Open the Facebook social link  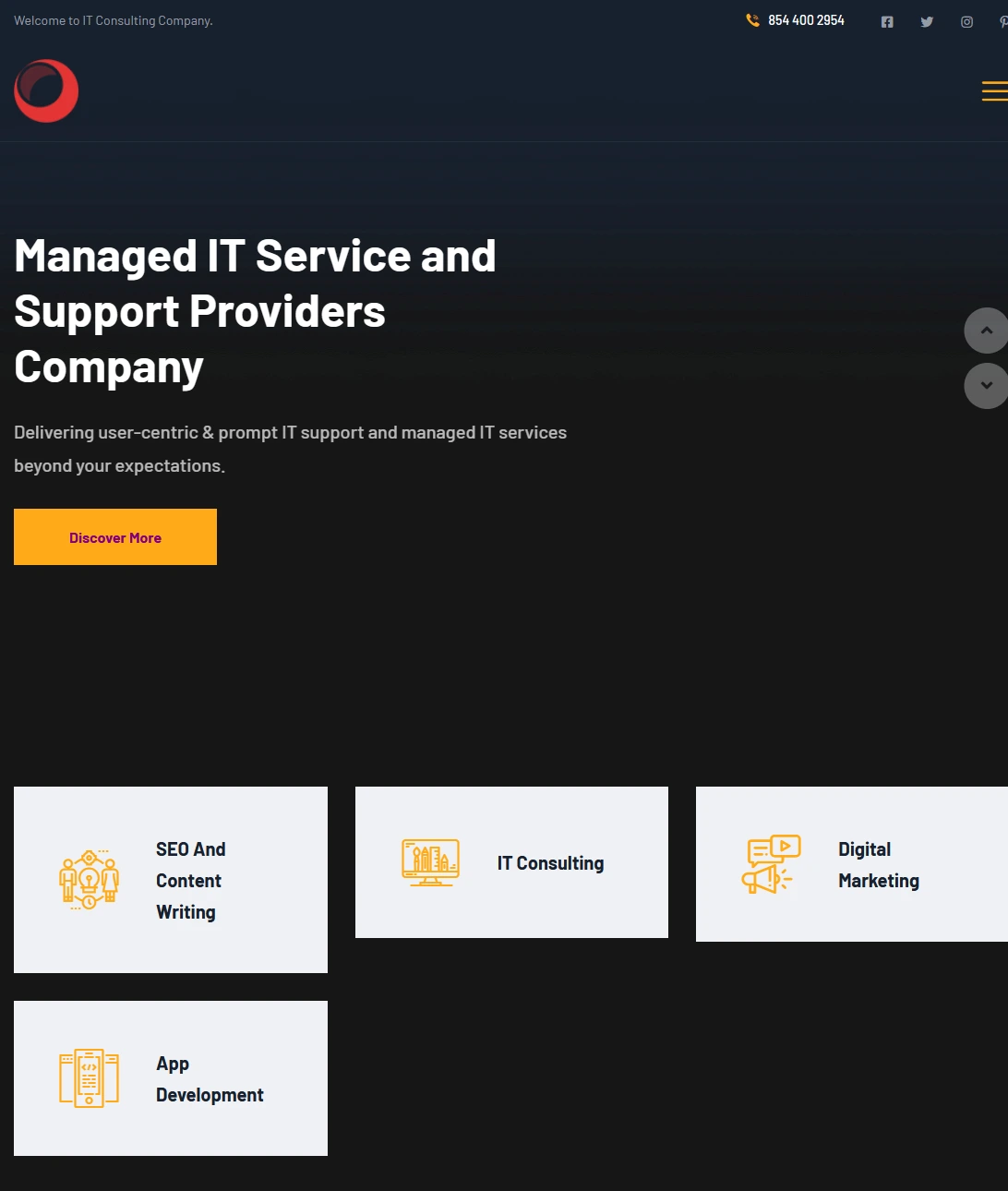887,21
